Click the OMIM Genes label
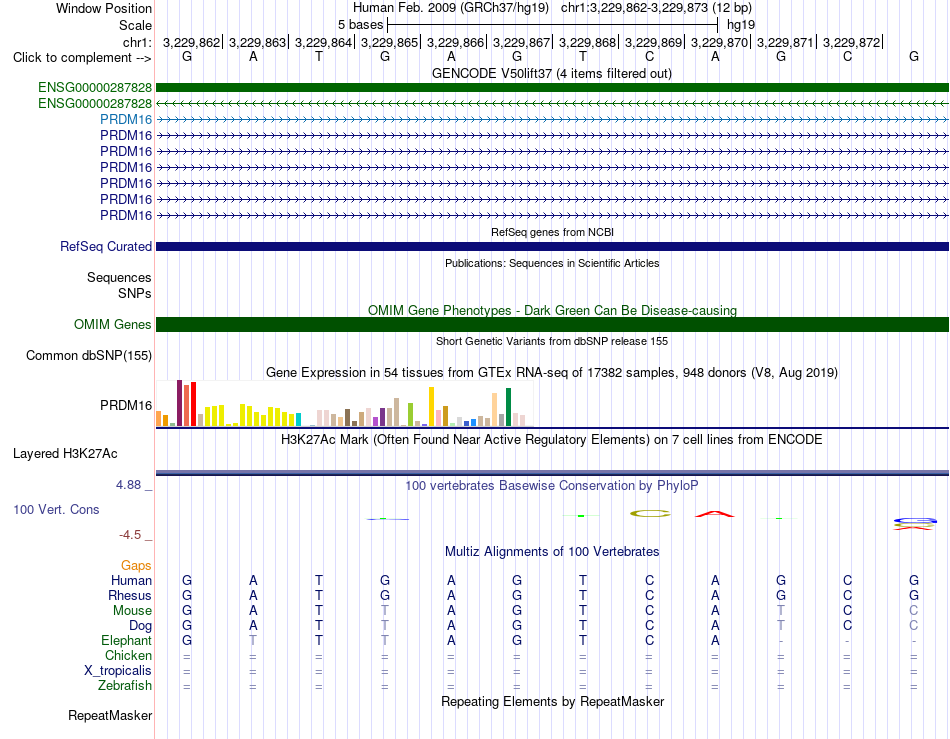950x739 pixels. click(112, 325)
